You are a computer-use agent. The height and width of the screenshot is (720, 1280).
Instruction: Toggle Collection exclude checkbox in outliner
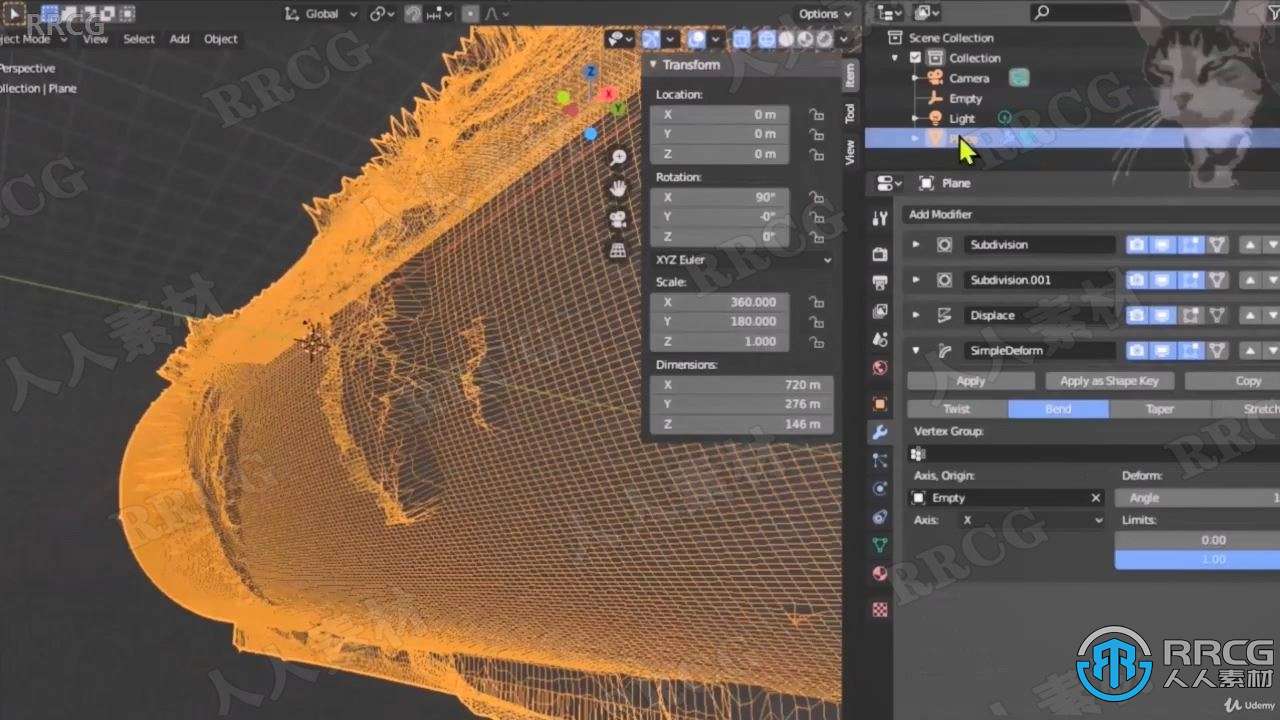(915, 58)
